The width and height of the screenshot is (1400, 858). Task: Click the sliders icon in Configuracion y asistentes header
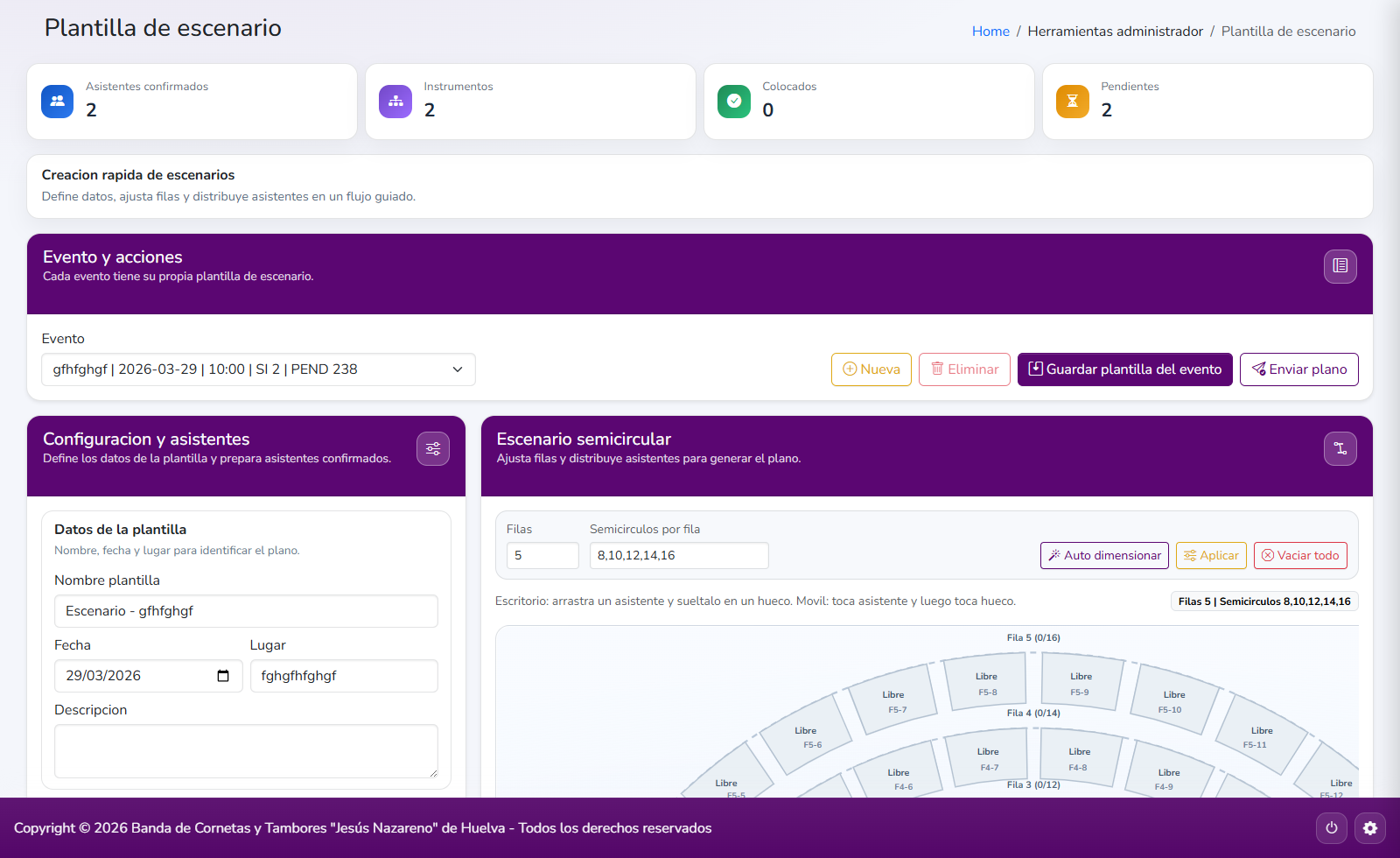[x=433, y=448]
